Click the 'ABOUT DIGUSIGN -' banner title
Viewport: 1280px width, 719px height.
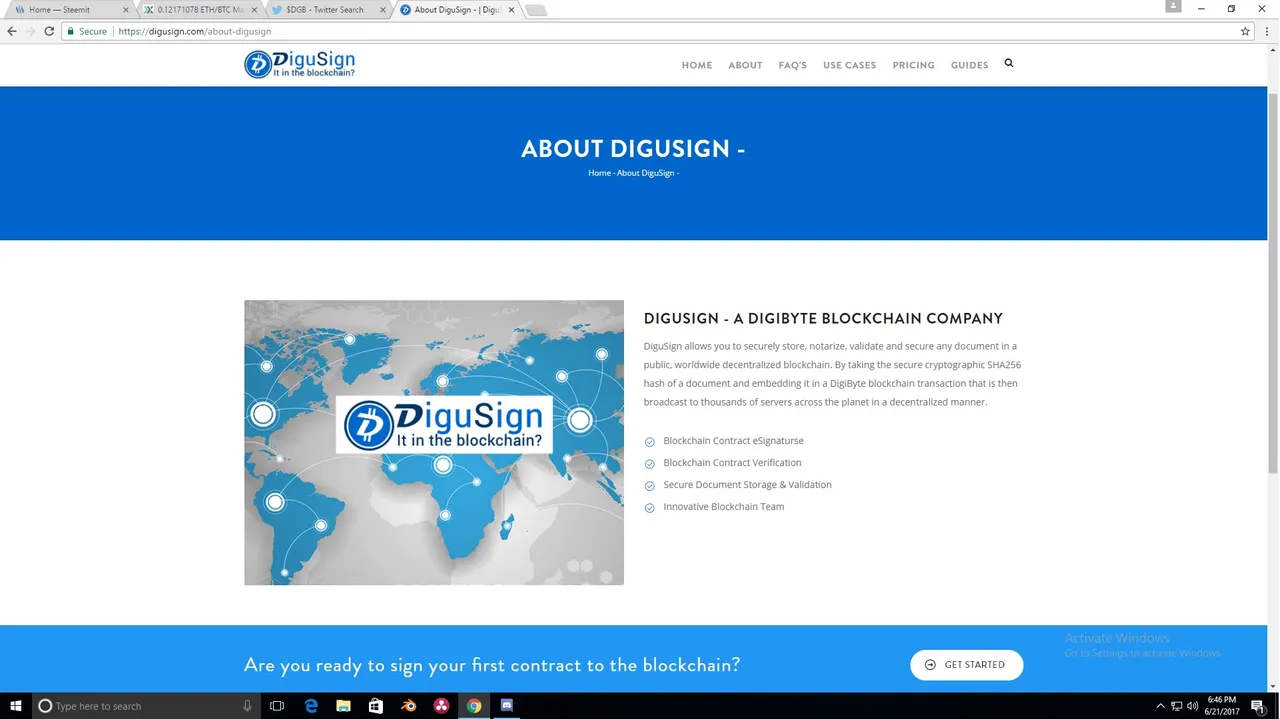tap(633, 149)
